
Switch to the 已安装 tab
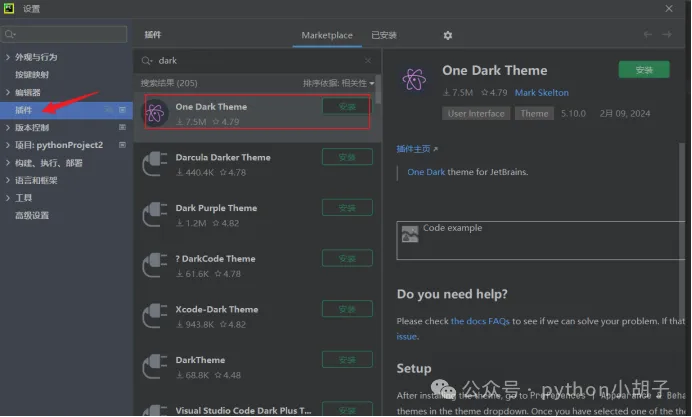point(384,35)
